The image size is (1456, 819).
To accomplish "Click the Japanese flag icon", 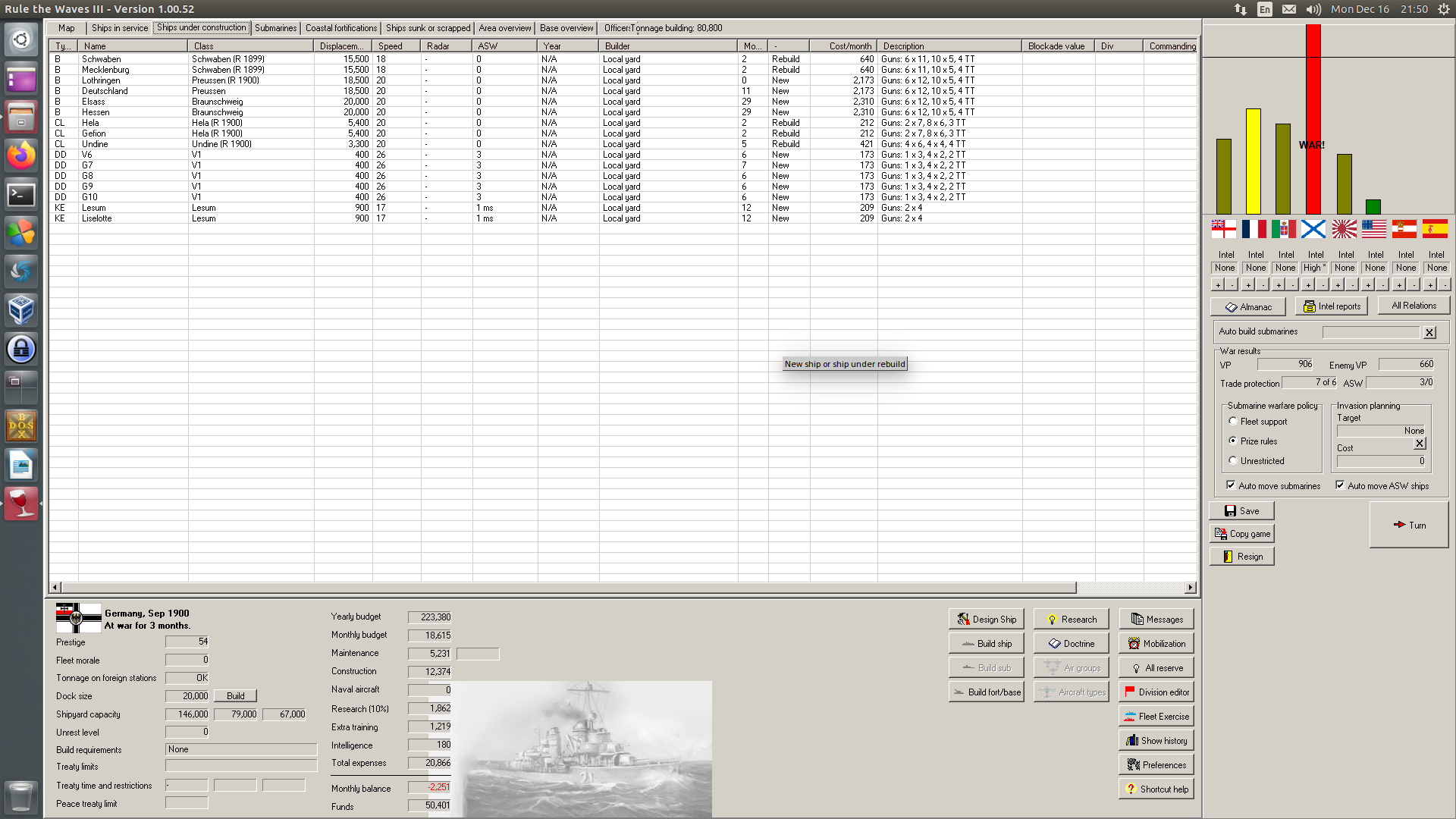I will 1344,228.
